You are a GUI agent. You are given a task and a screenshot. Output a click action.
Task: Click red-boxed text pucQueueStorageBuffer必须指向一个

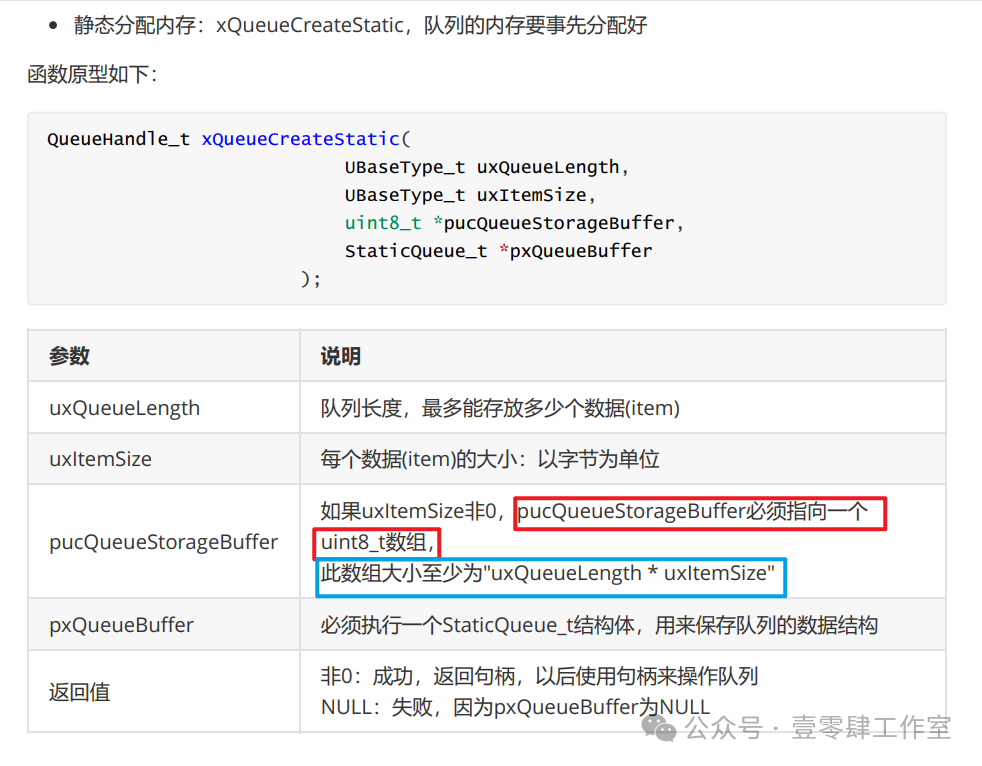693,512
